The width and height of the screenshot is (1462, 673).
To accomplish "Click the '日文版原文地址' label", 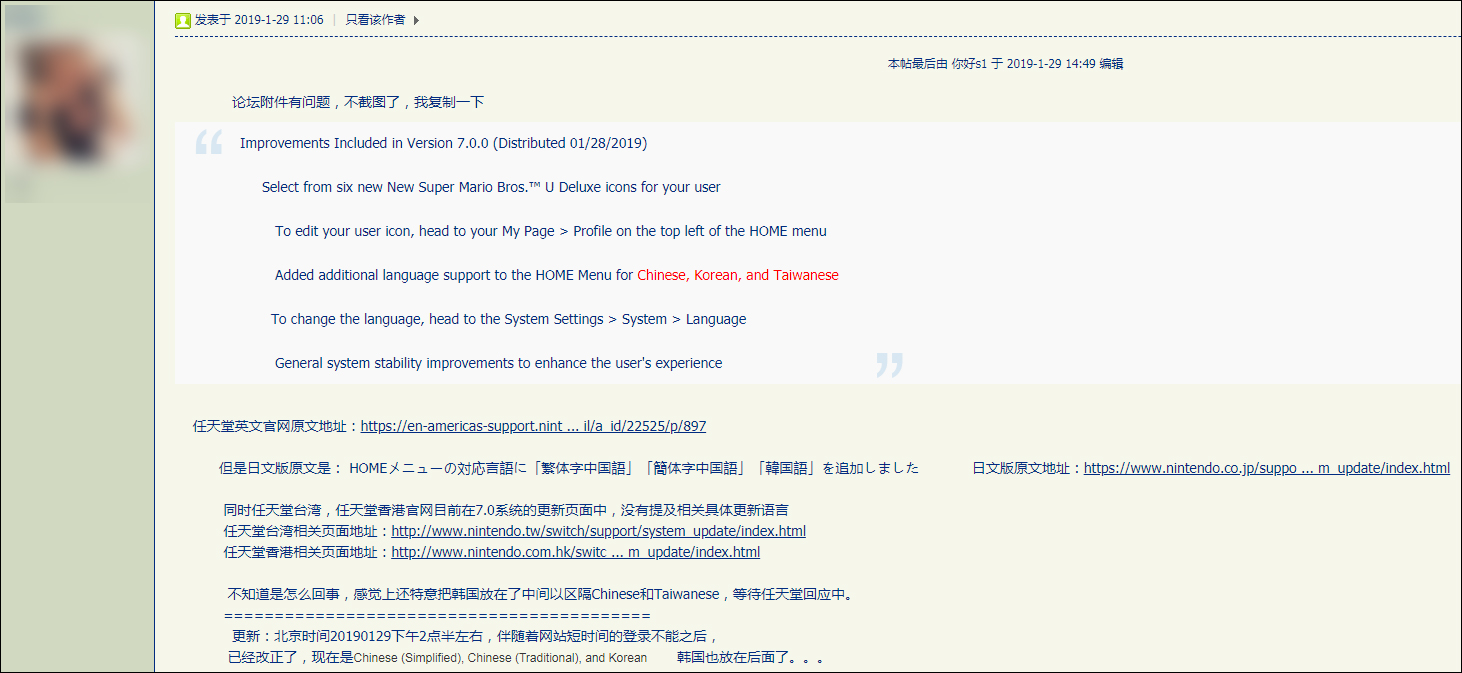I will 1027,468.
